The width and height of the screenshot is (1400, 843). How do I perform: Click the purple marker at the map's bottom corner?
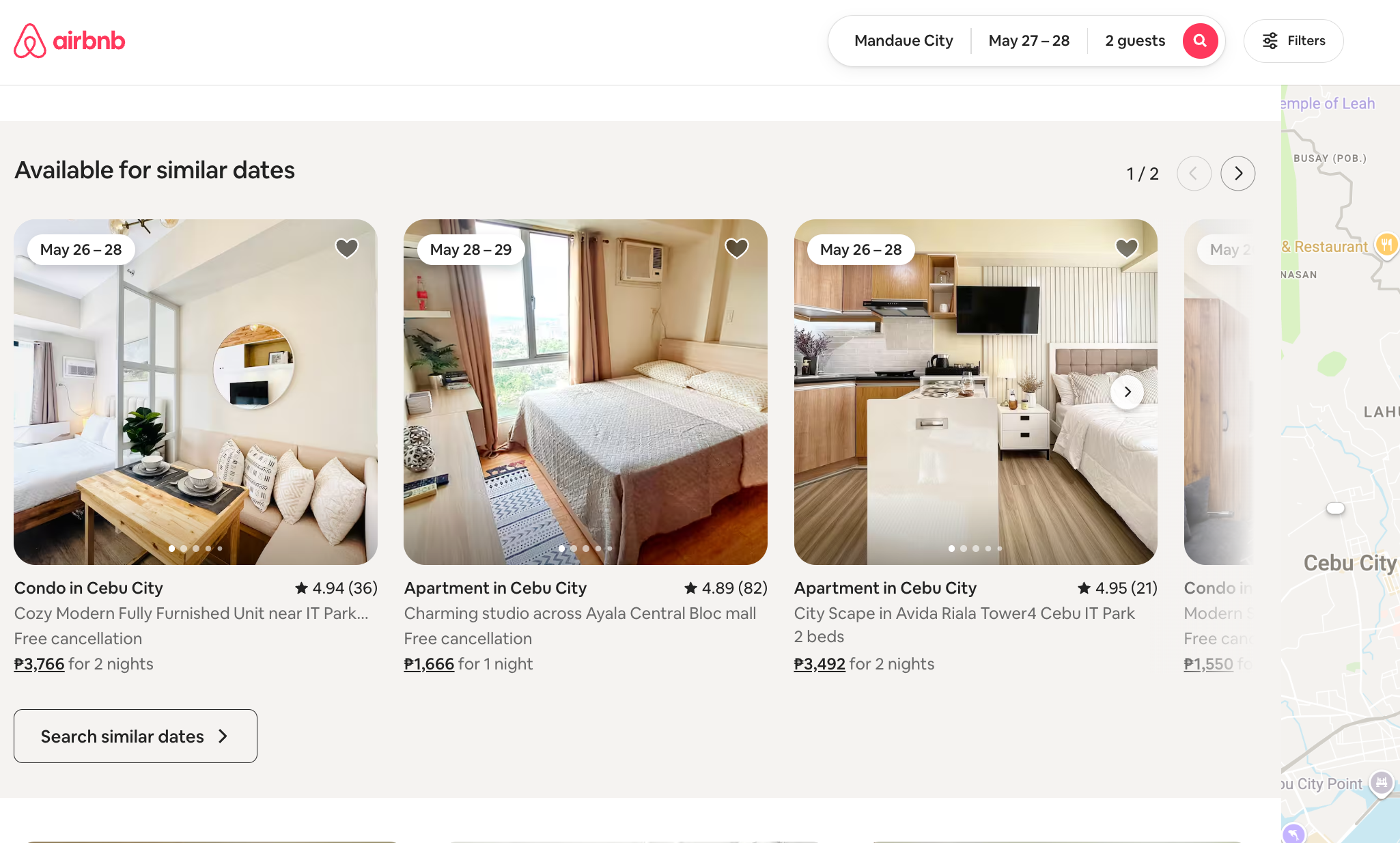pos(1294,833)
